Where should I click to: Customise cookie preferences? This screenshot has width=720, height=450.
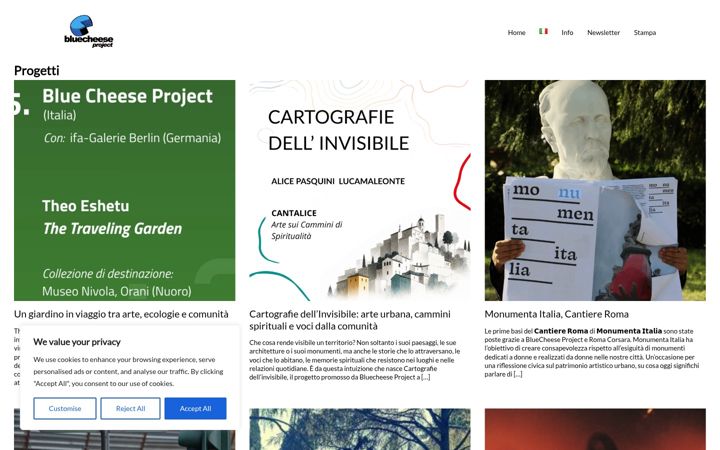65,408
